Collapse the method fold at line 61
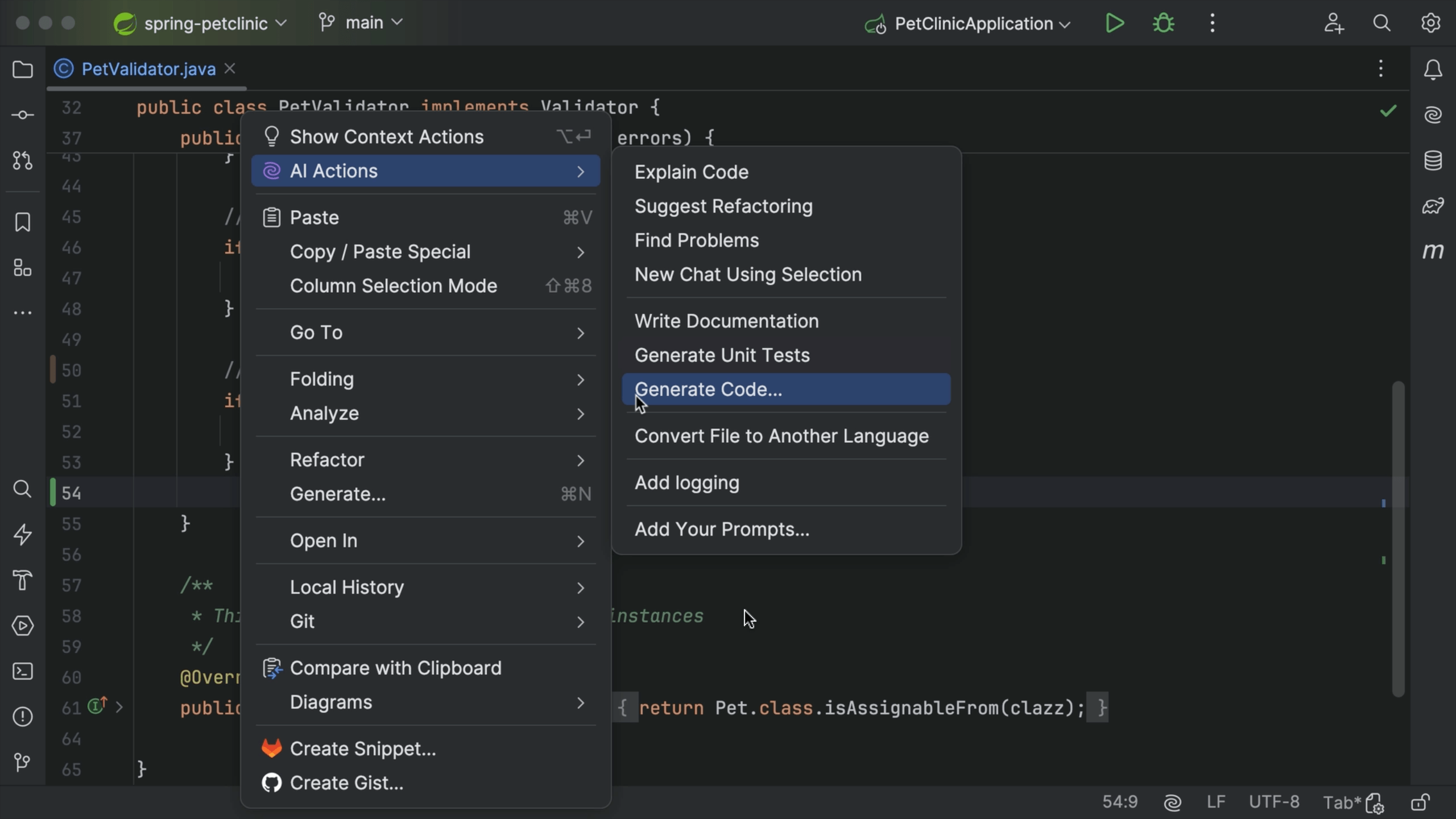This screenshot has height=819, width=1456. coord(119,708)
